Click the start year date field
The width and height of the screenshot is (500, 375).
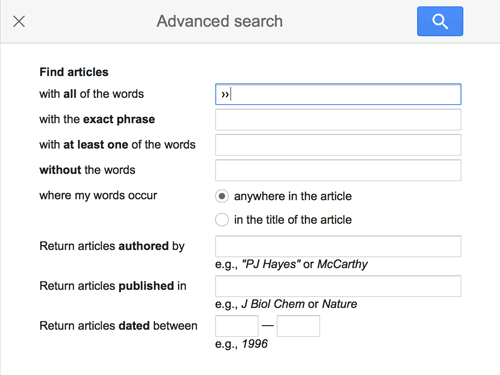tap(237, 326)
